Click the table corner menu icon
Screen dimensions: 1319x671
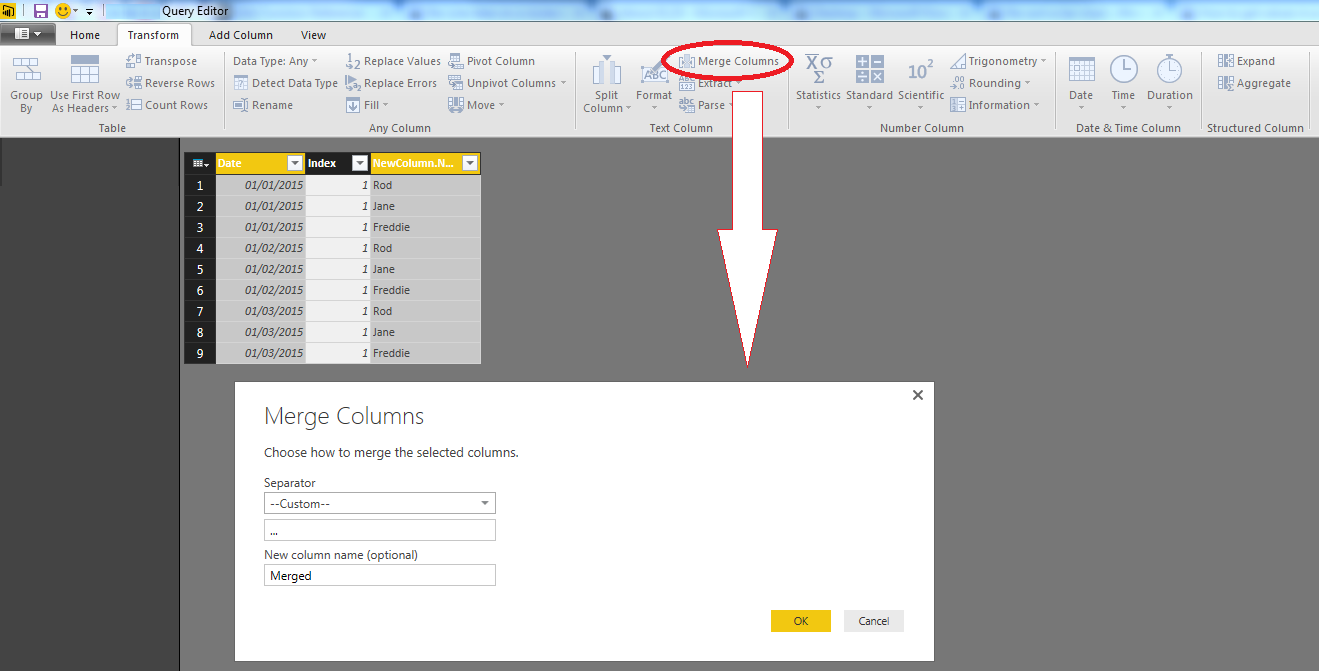200,163
